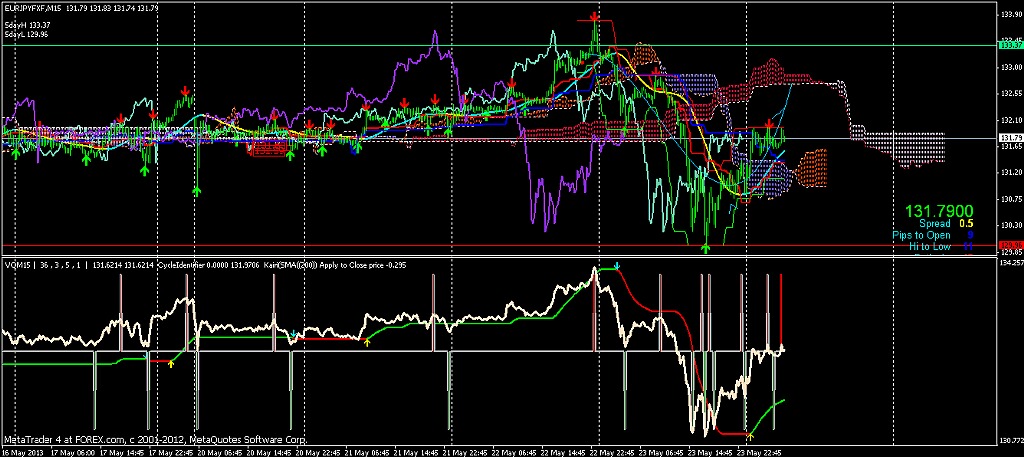Select the green buy arrow on red support line

tap(705, 249)
